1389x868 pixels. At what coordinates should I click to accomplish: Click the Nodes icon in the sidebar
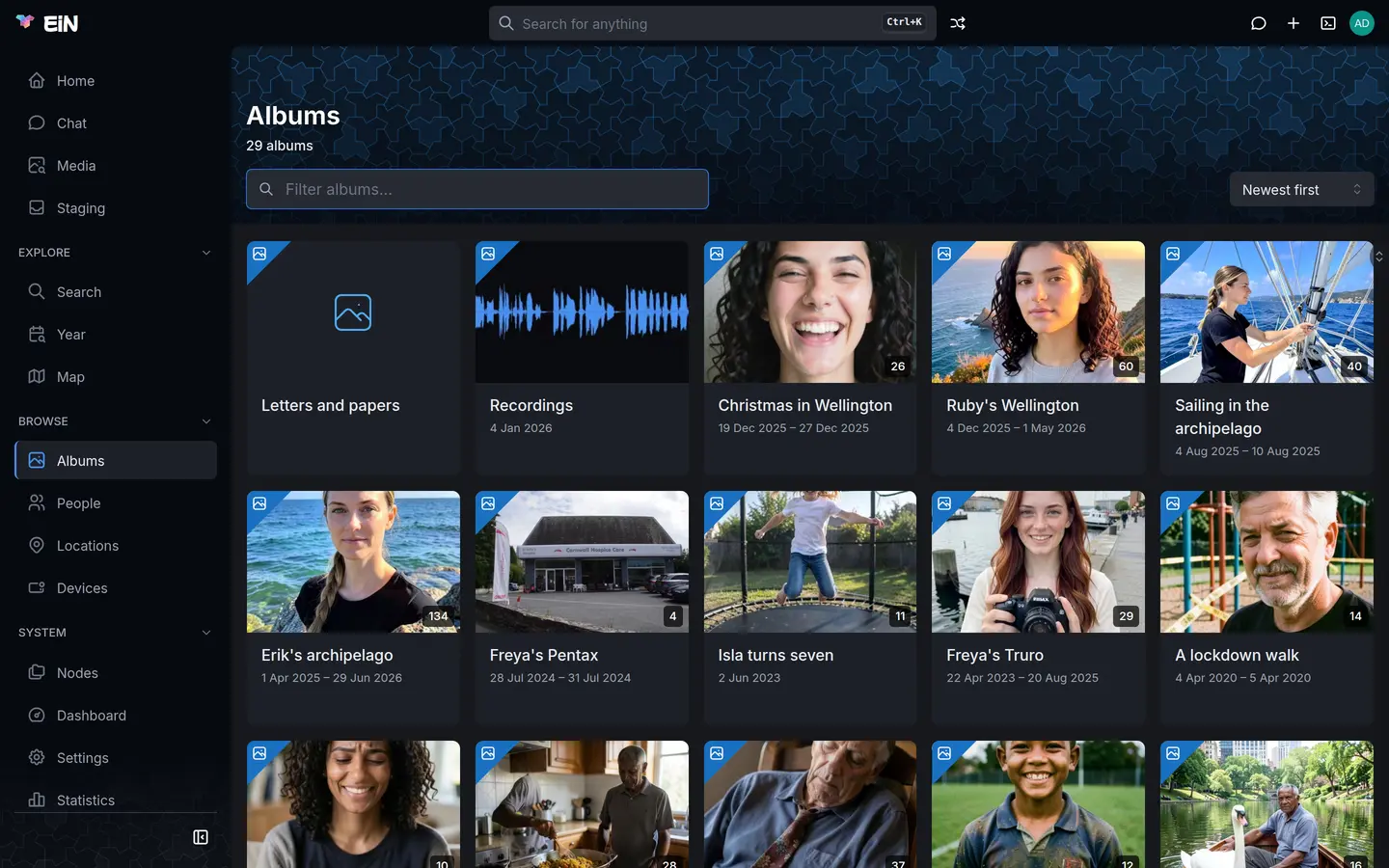pos(37,672)
